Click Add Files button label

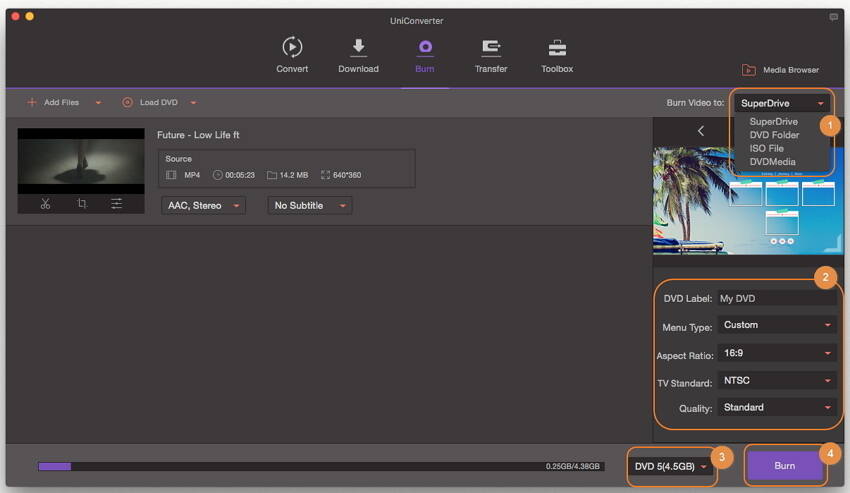tap(61, 102)
